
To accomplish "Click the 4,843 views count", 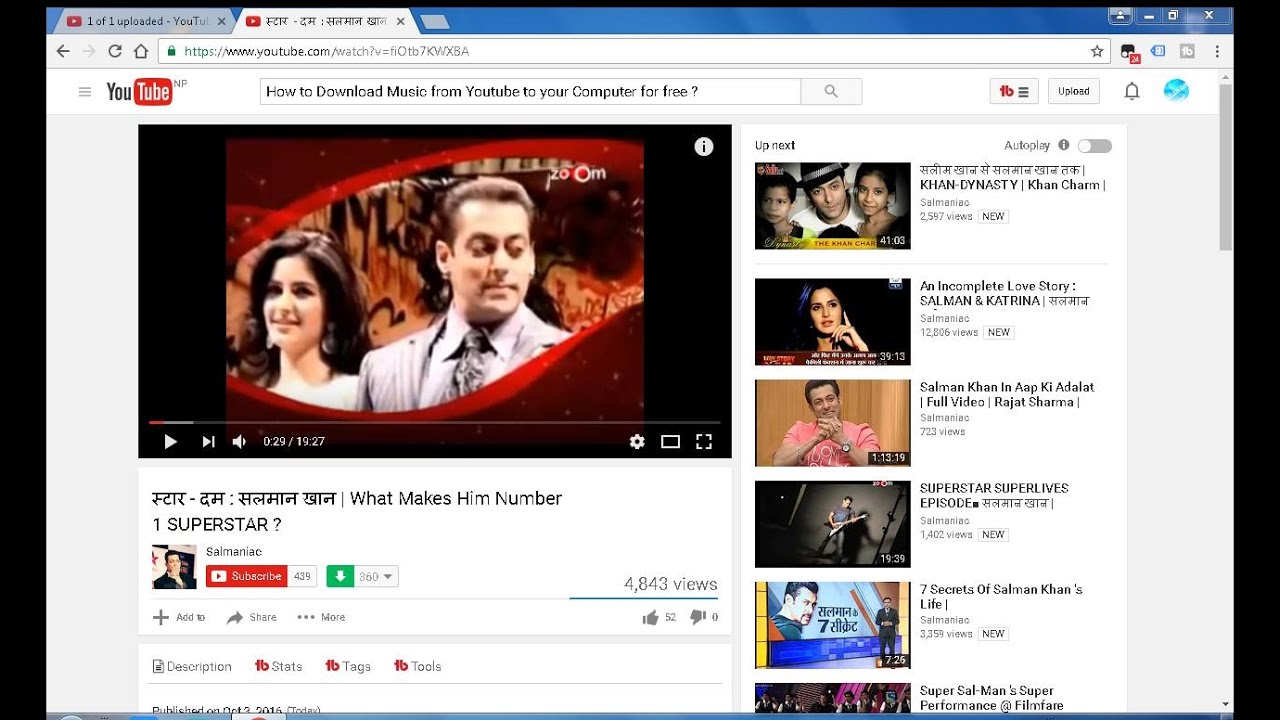I will (x=670, y=584).
